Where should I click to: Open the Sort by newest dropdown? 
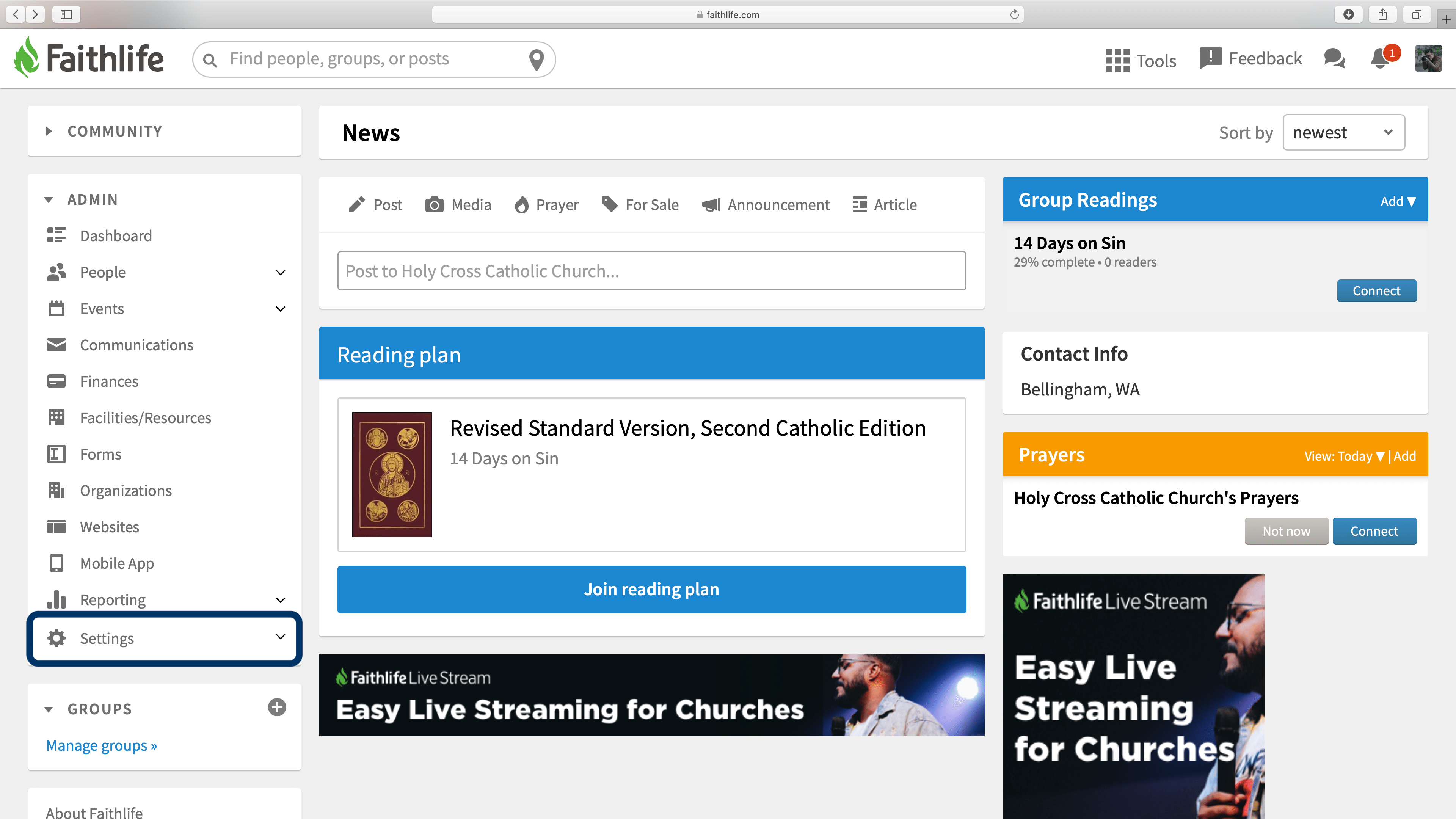tap(1343, 132)
